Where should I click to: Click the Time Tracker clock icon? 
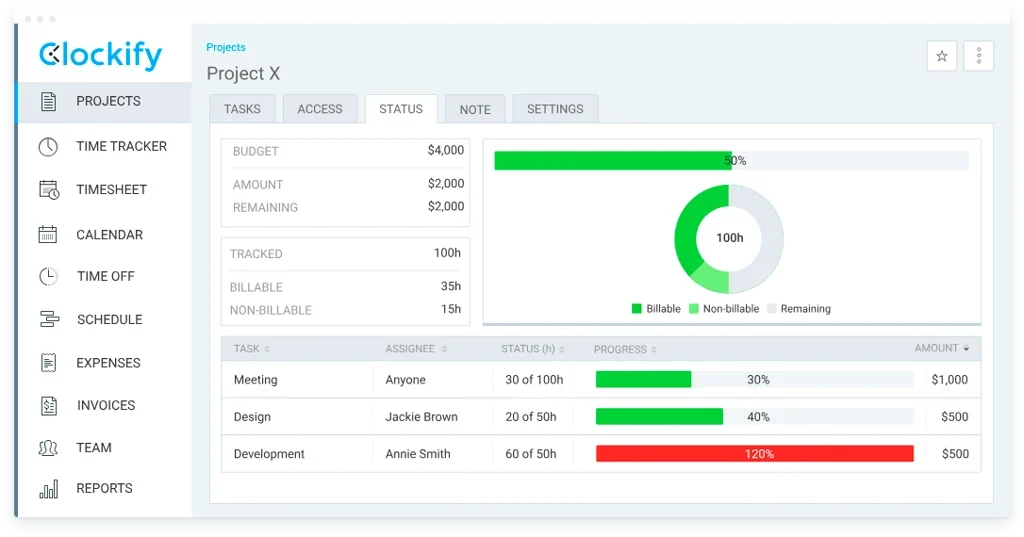tap(48, 146)
